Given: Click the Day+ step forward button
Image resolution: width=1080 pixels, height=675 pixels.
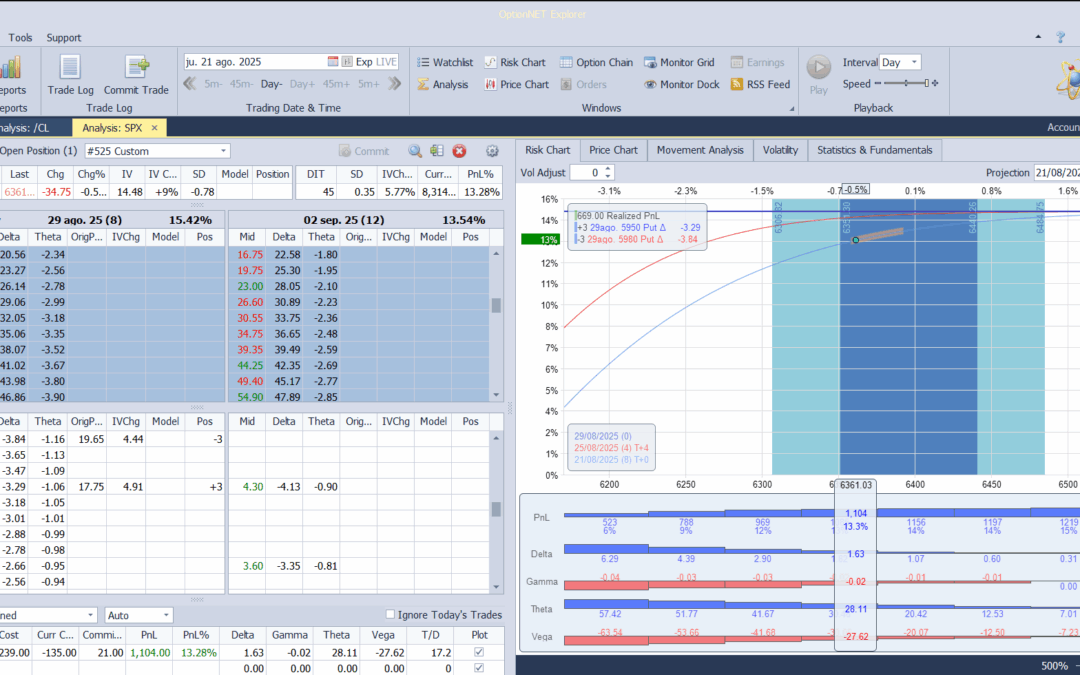Looking at the screenshot, I should [x=302, y=84].
